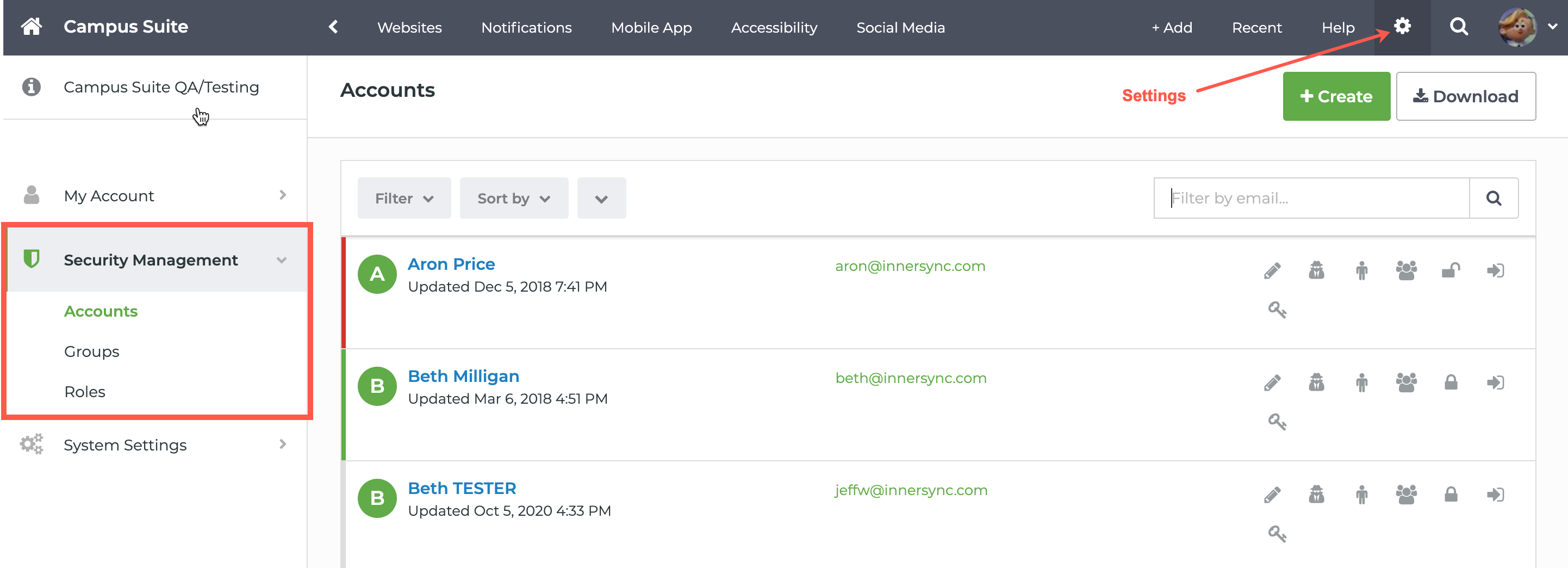Reset Aron Price's password with the key icon
Image resolution: width=1568 pixels, height=568 pixels.
coord(1278,309)
